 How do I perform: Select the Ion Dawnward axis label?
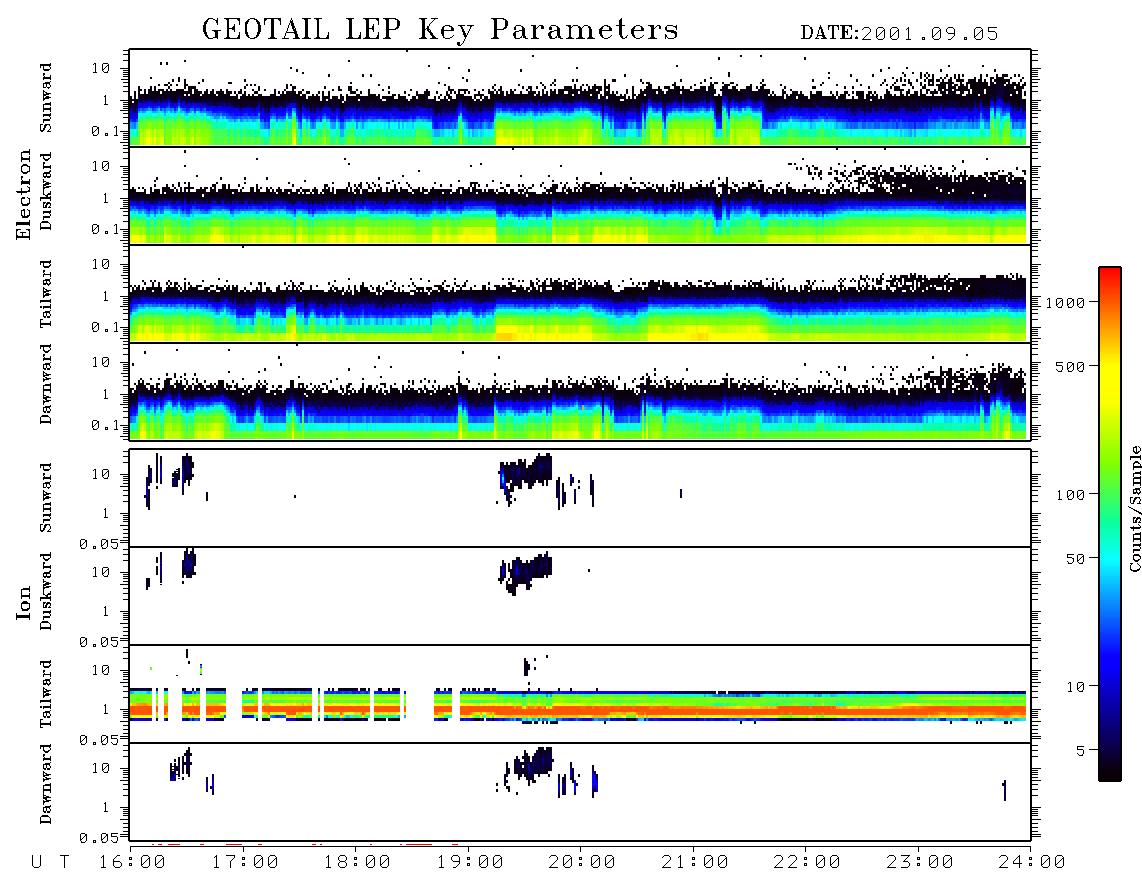45,784
